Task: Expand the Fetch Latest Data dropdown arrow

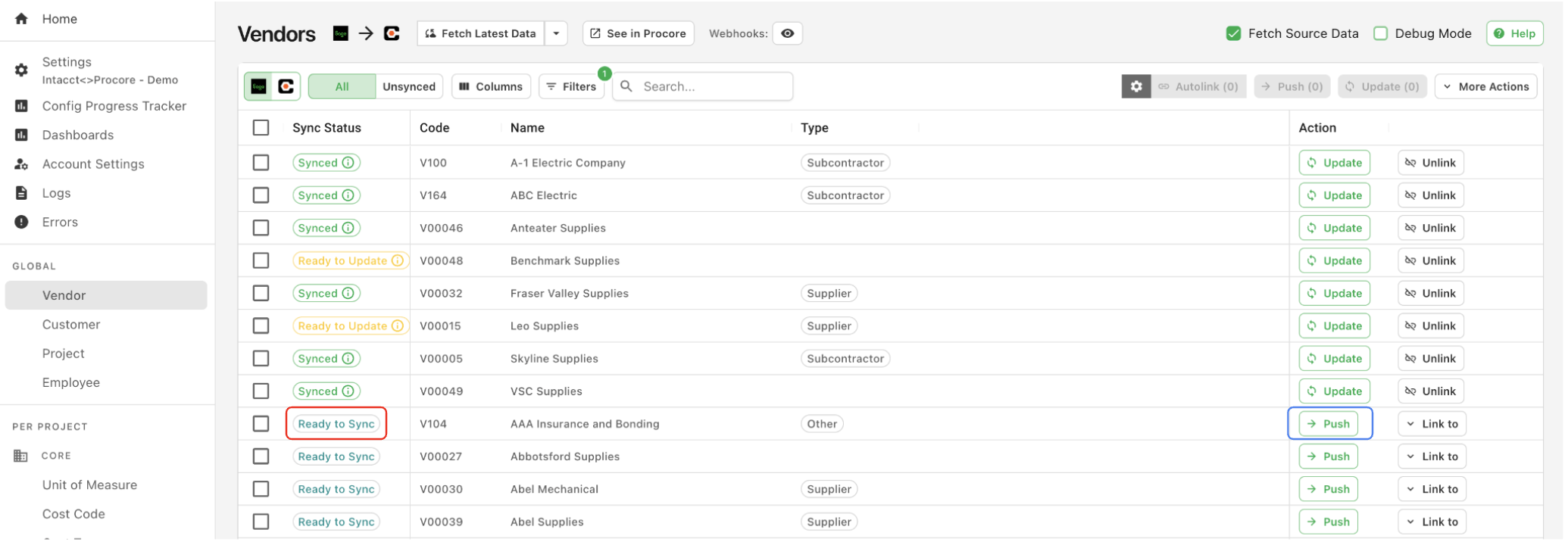Action: click(x=556, y=33)
